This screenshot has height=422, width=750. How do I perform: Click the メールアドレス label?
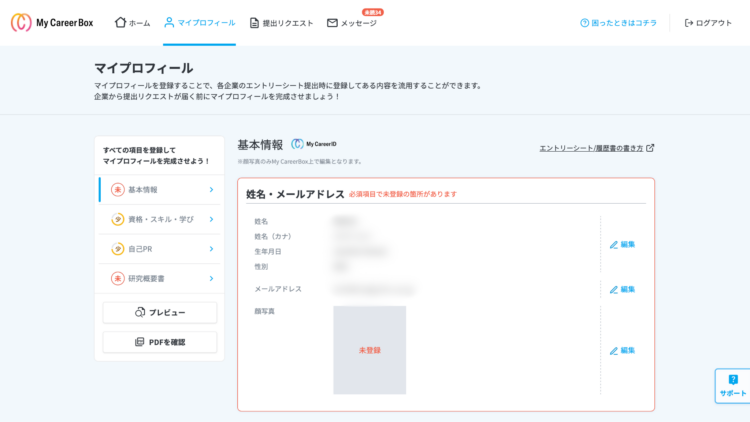coord(278,289)
